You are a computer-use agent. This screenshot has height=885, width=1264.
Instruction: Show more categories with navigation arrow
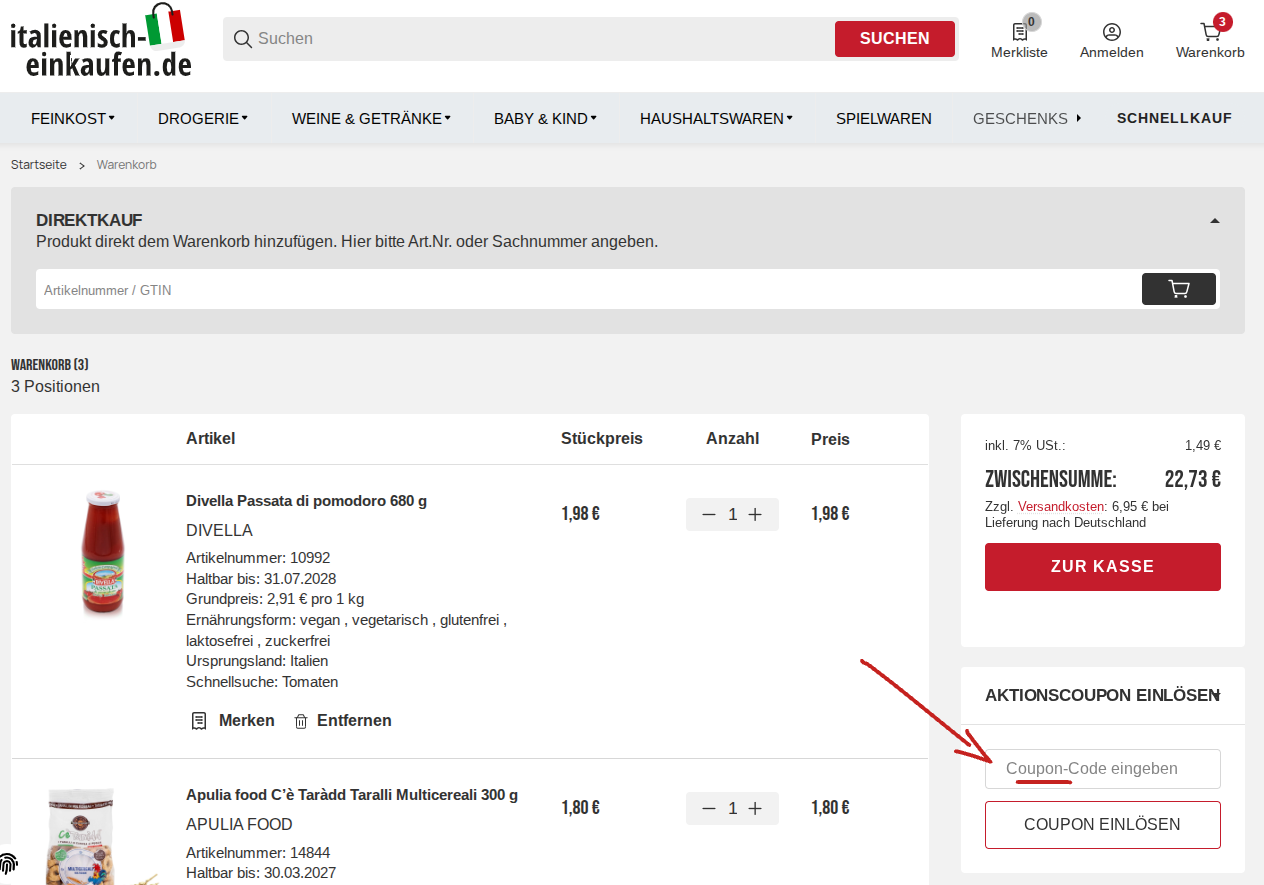click(1079, 118)
